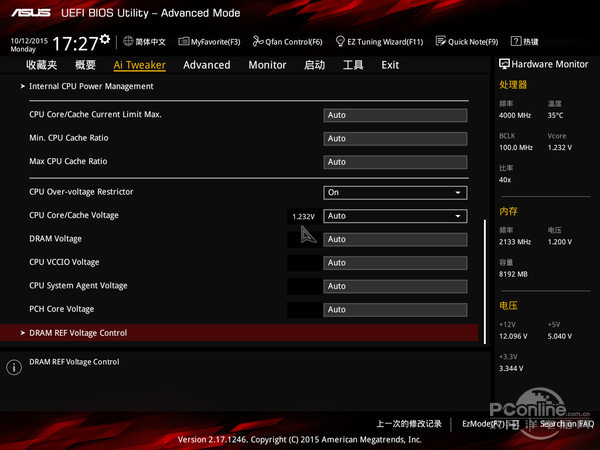Expand Internal CPU Power Management submenu
This screenshot has height=450, width=600.
pos(91,86)
